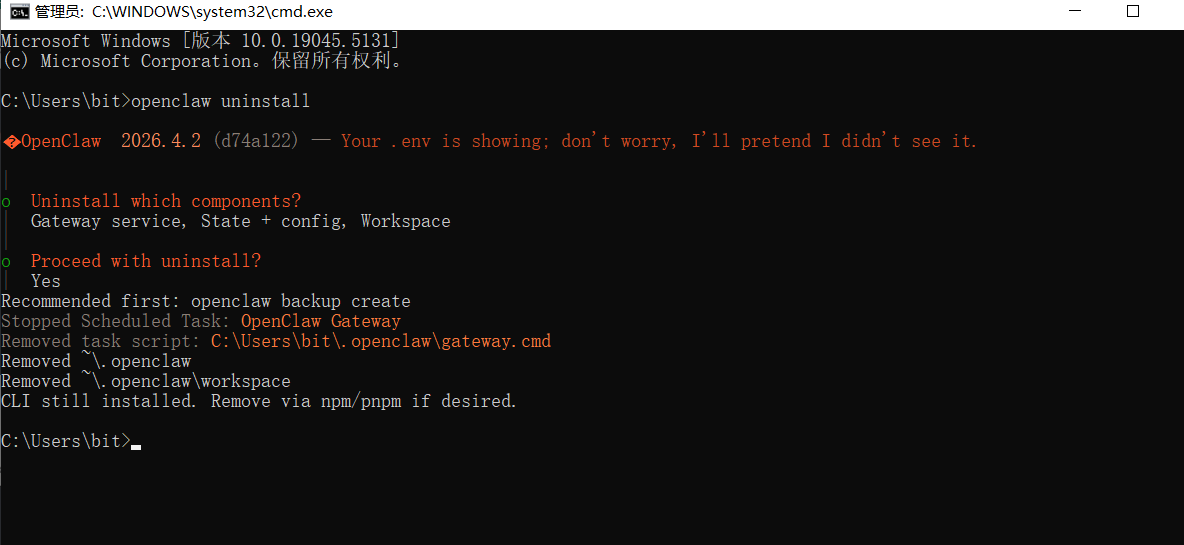Click the cmd.exe icon in title bar
Screen dimensions: 1184x545
pos(18,12)
